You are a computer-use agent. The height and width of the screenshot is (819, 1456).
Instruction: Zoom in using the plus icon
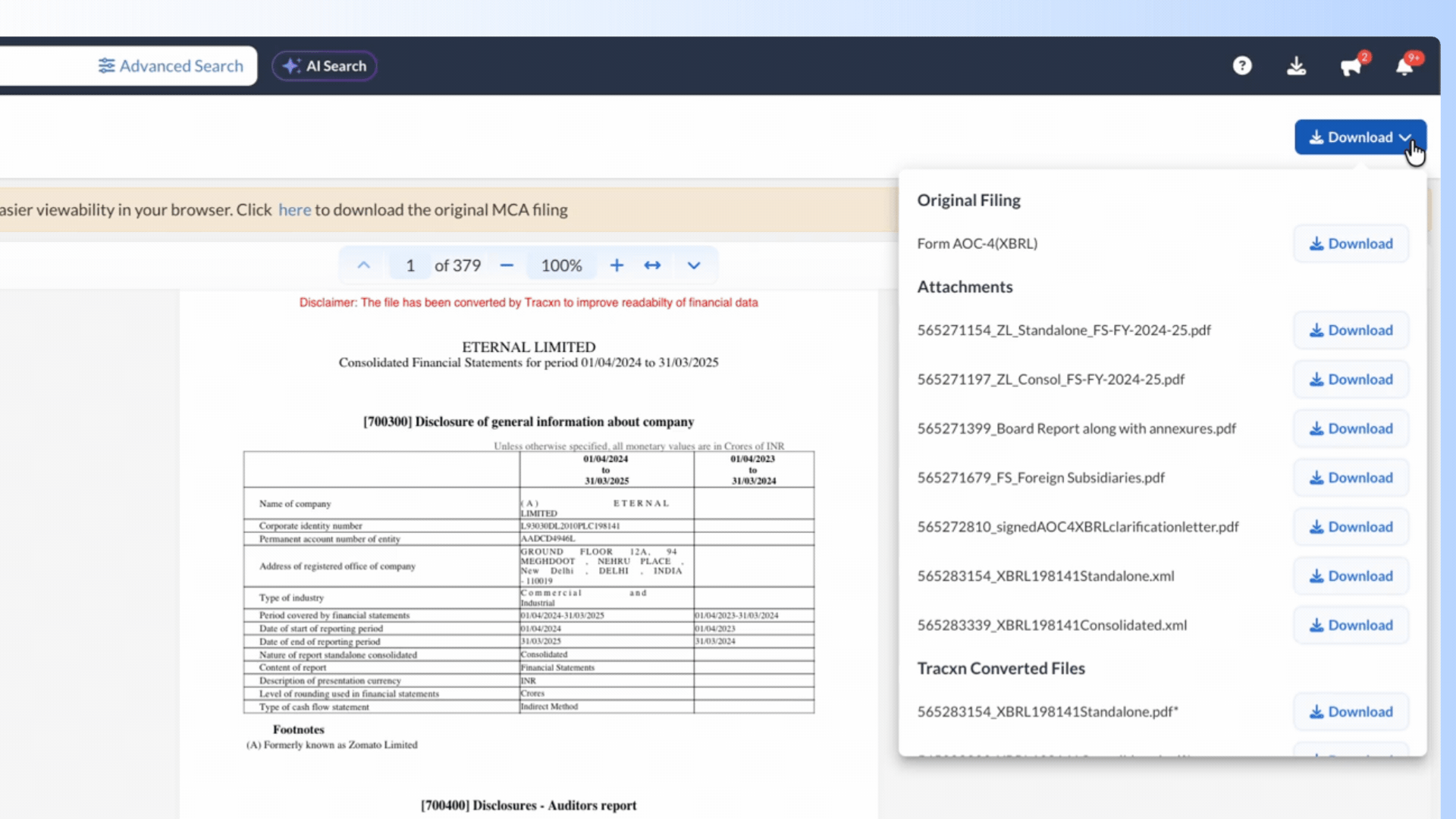[617, 265]
